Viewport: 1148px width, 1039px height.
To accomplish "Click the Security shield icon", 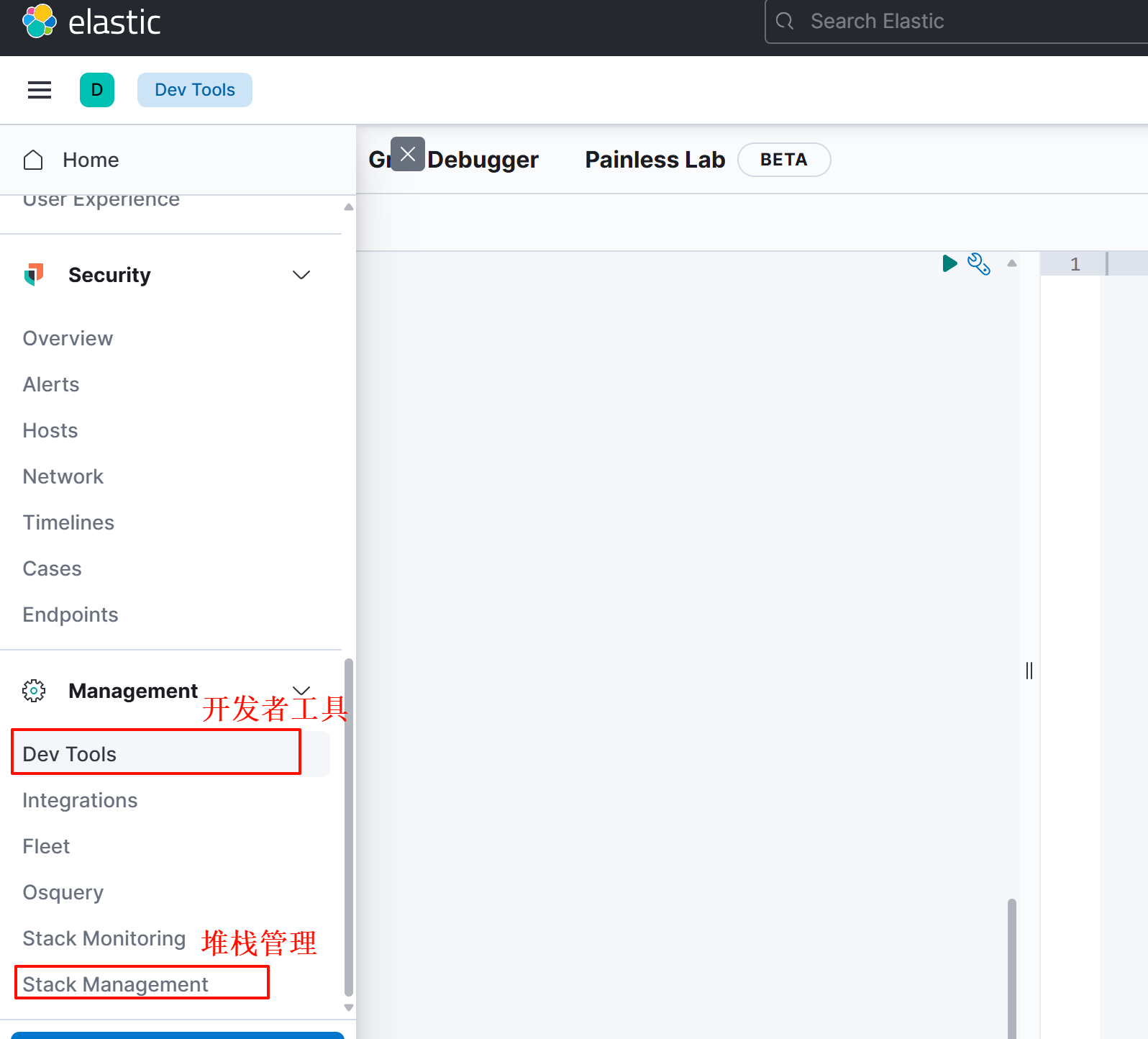I will [x=34, y=274].
